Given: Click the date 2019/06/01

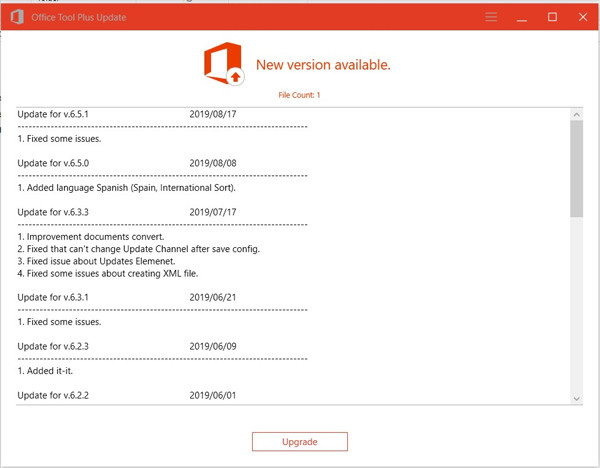Looking at the screenshot, I should click(x=213, y=395).
